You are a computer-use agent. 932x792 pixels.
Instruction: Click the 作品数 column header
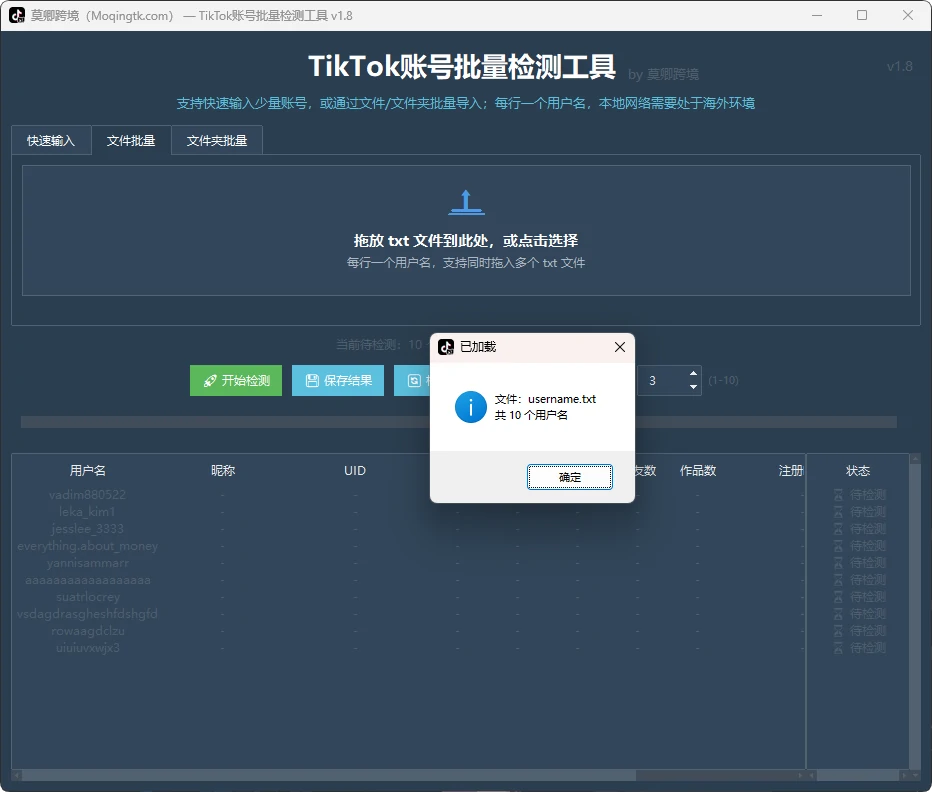click(698, 471)
